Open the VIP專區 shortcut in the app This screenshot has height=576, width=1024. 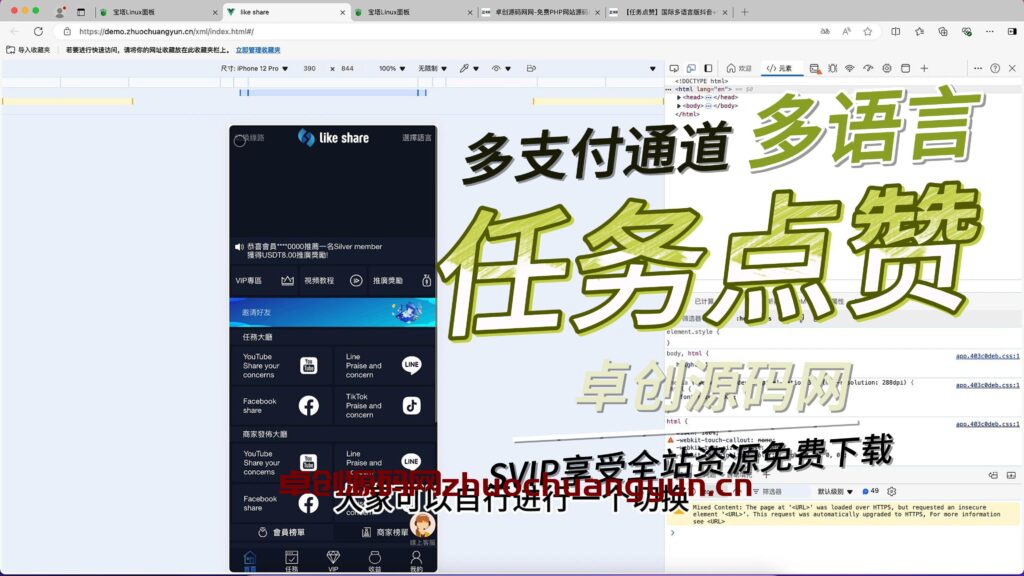(264, 280)
